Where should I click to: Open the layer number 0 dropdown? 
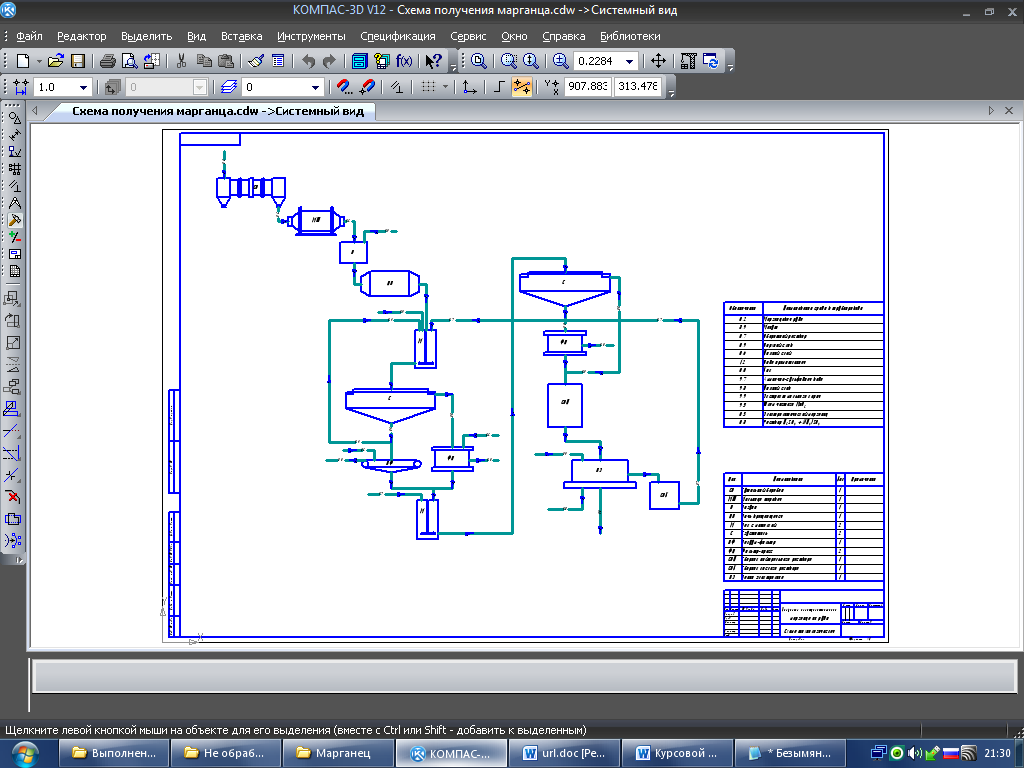point(315,88)
